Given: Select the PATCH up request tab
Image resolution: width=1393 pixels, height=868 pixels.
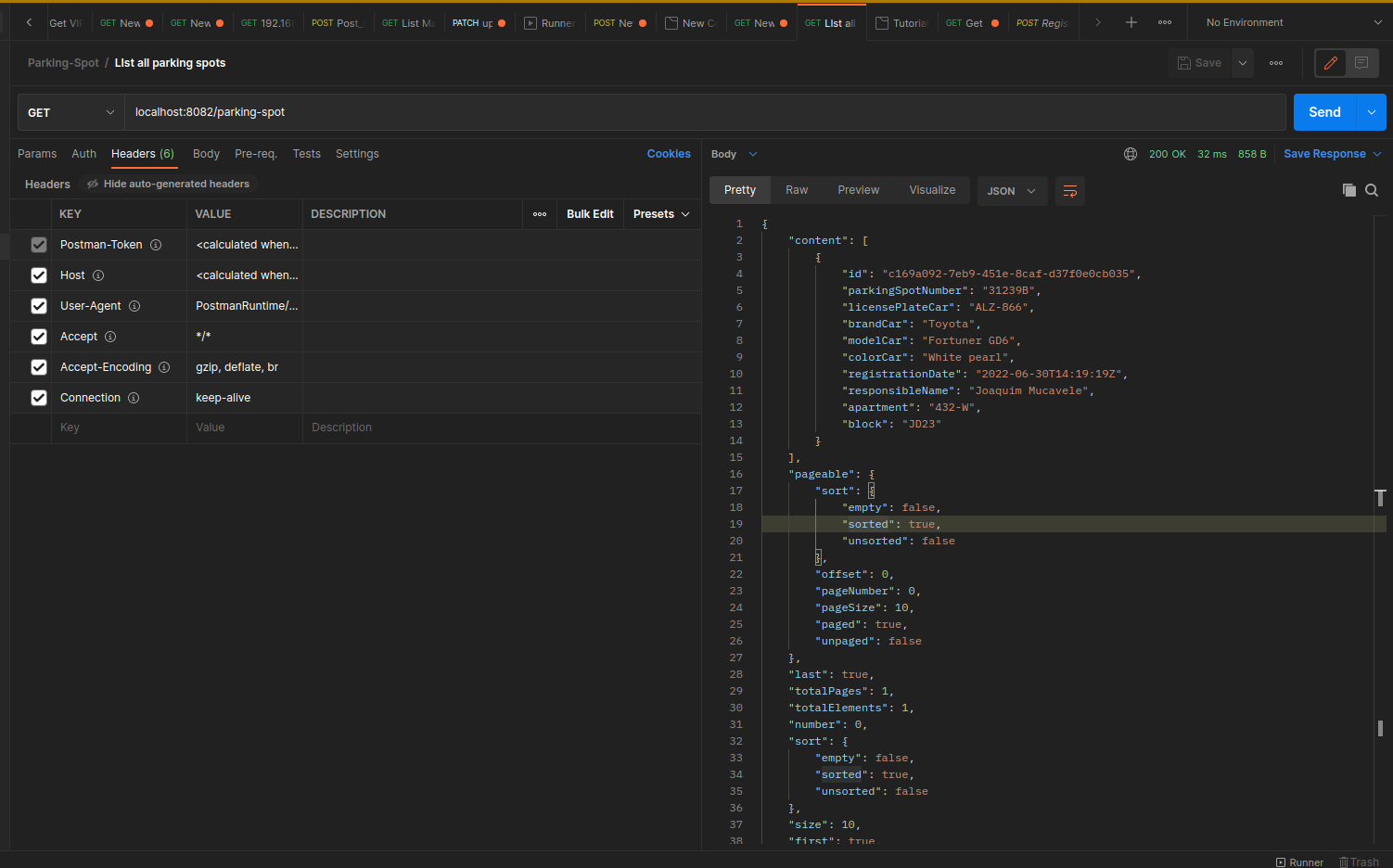Looking at the screenshot, I should [479, 22].
